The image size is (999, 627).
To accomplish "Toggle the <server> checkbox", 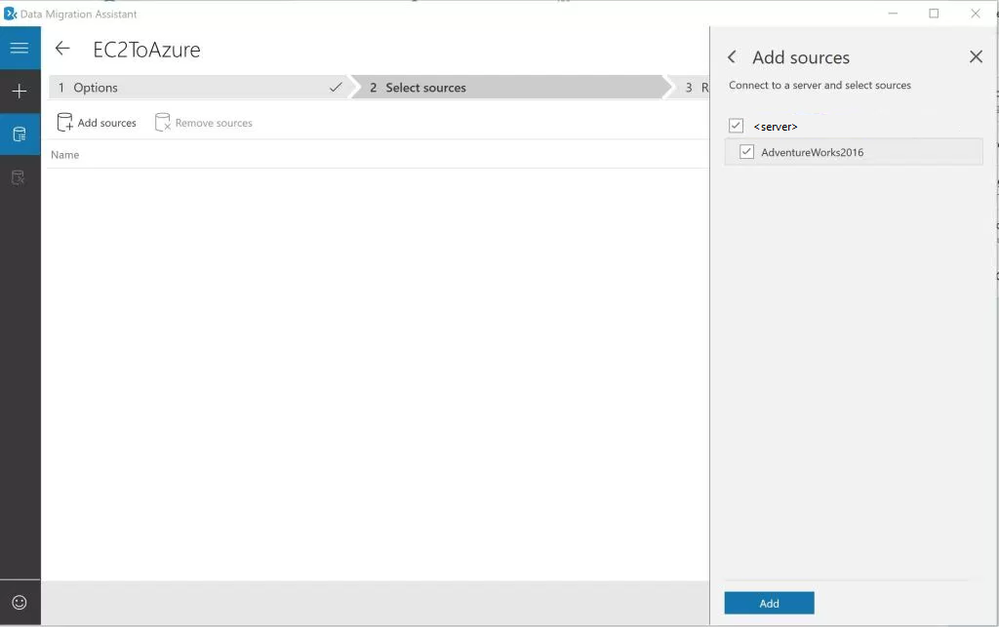I will pyautogui.click(x=736, y=126).
